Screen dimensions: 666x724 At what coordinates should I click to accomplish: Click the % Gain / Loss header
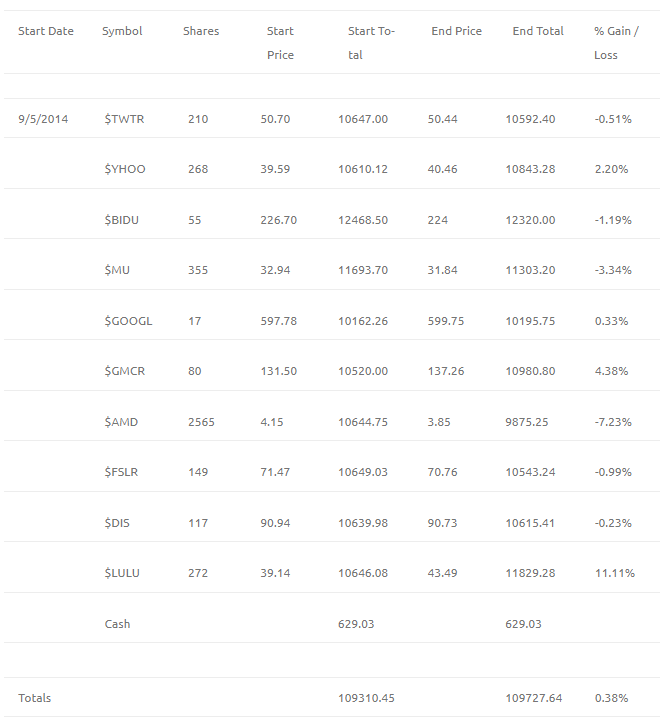[616, 43]
